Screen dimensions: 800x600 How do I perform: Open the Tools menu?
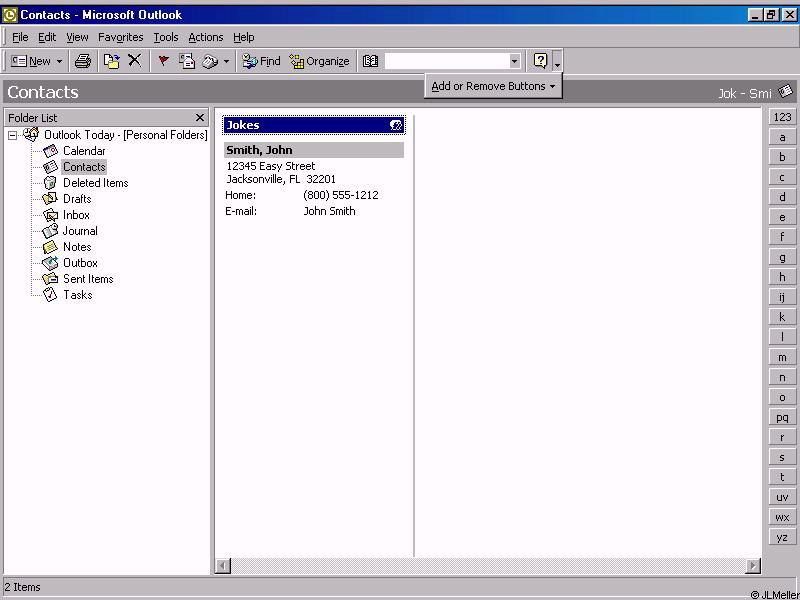tap(165, 37)
